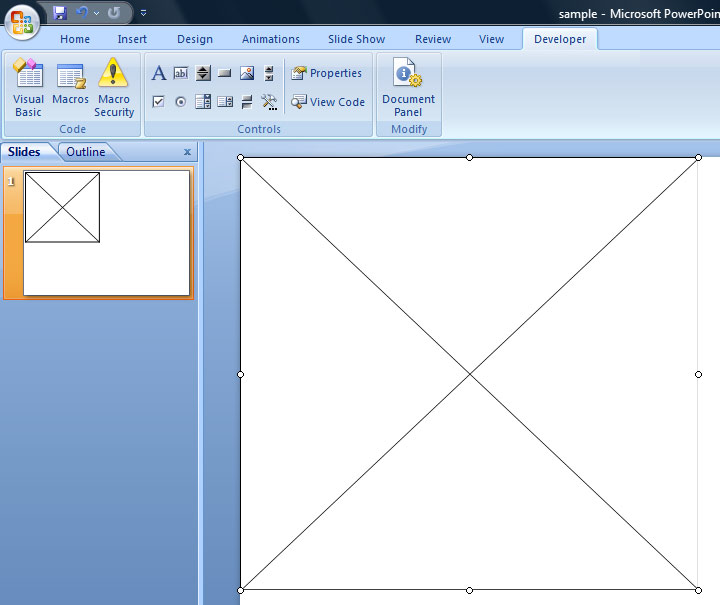
Task: Expand the Undo history dropdown arrow
Action: (97, 13)
